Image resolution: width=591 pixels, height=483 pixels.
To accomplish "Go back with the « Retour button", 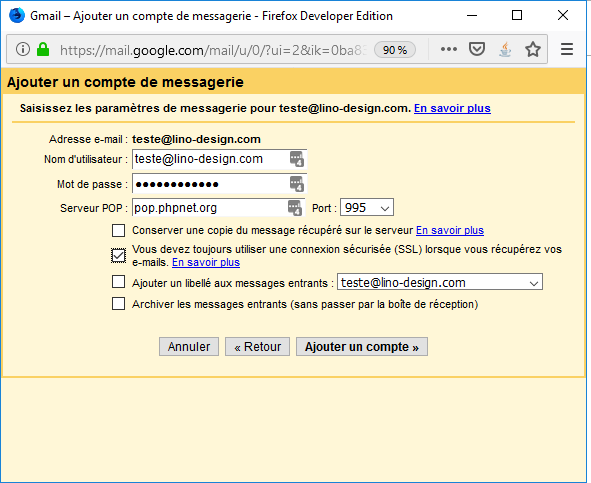I will pyautogui.click(x=257, y=347).
